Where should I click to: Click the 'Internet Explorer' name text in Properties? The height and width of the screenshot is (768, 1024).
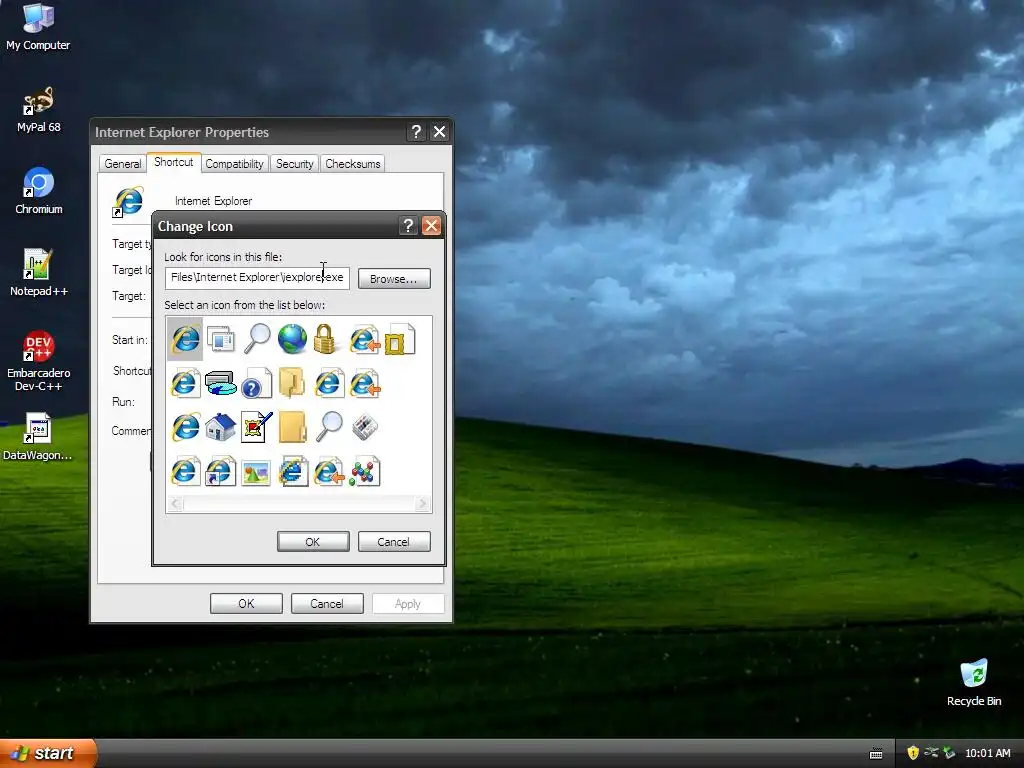pos(214,201)
